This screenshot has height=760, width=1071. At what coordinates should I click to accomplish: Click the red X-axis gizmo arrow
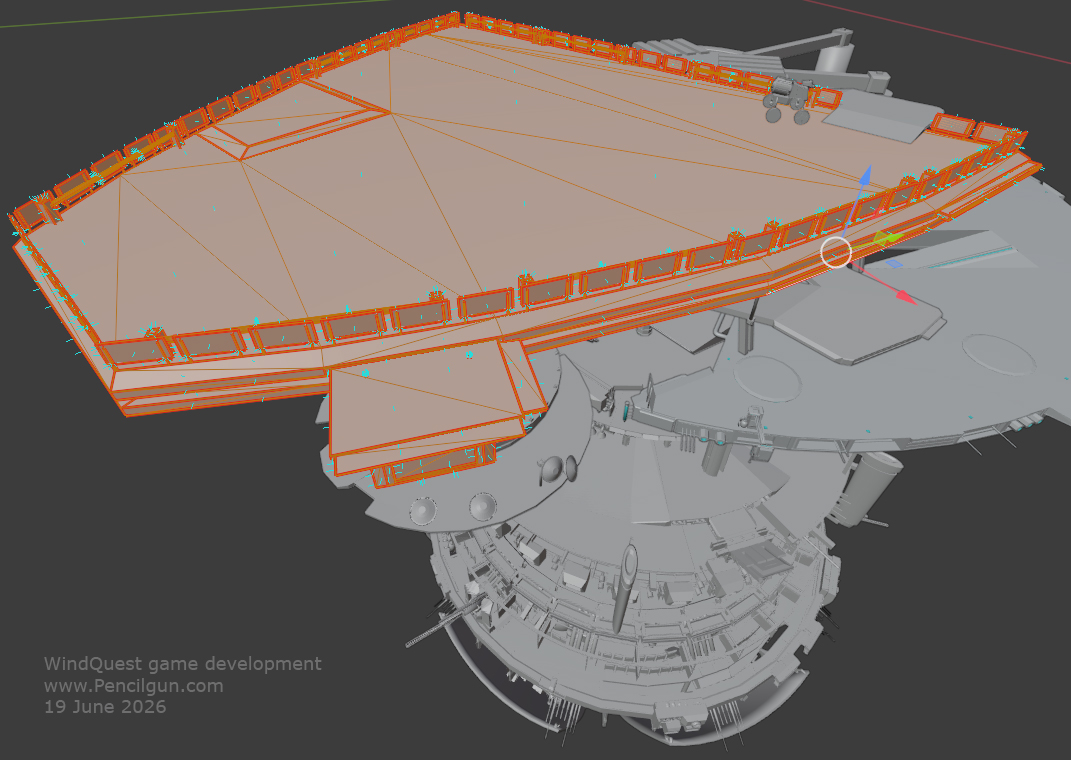coord(904,296)
